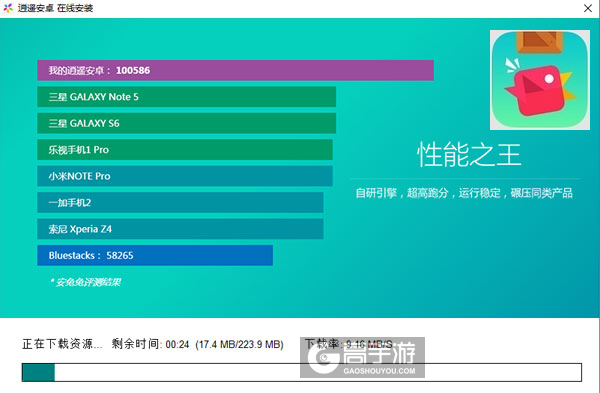Click the 性能之王 heading

coord(469,155)
